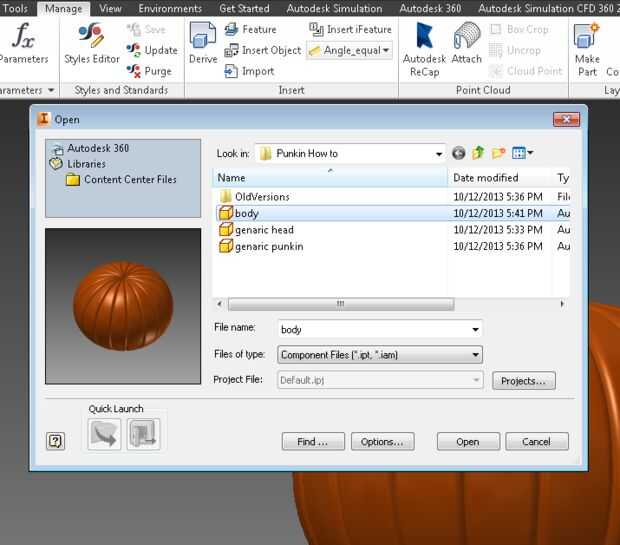The image size is (620, 545).
Task: Expand the File name dropdown
Action: tap(475, 329)
